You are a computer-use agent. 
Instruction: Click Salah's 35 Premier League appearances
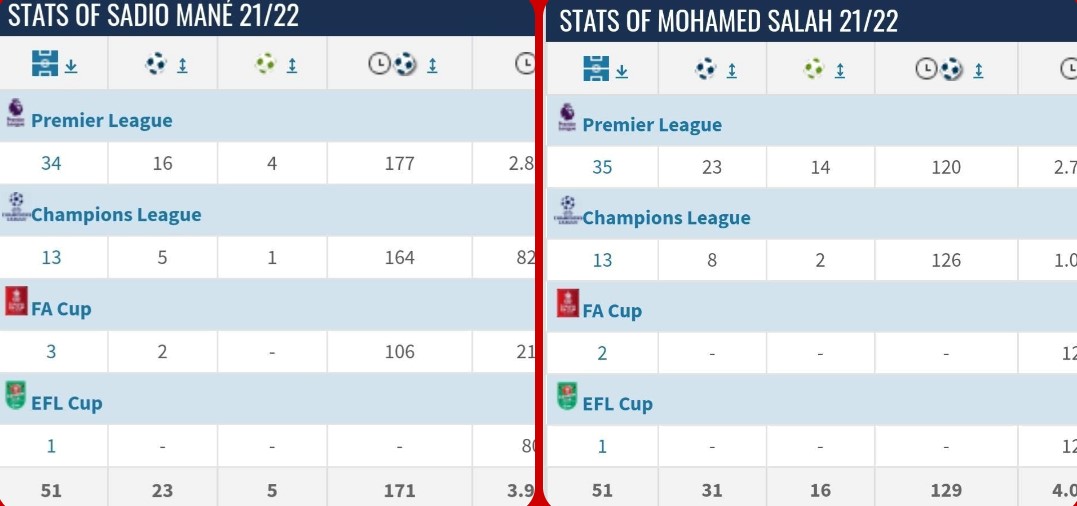pyautogui.click(x=602, y=167)
